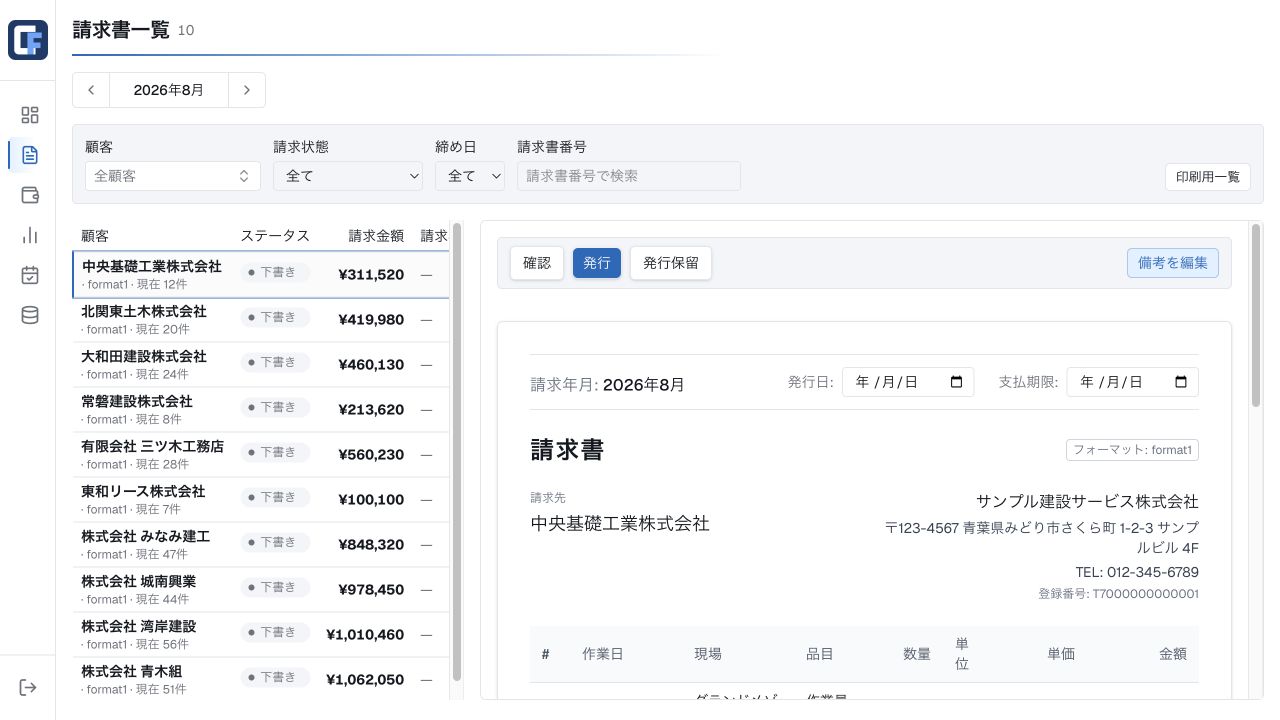
Task: Focus the 請求書番号 search field
Action: (x=629, y=176)
